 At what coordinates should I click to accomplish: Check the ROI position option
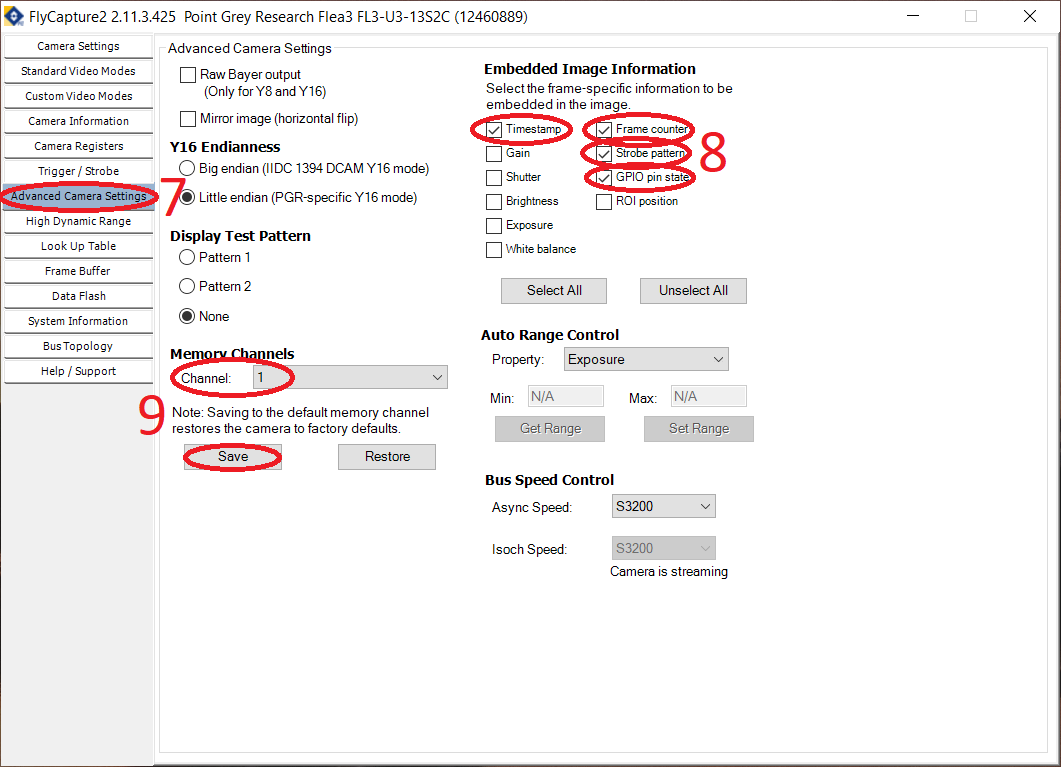(604, 201)
